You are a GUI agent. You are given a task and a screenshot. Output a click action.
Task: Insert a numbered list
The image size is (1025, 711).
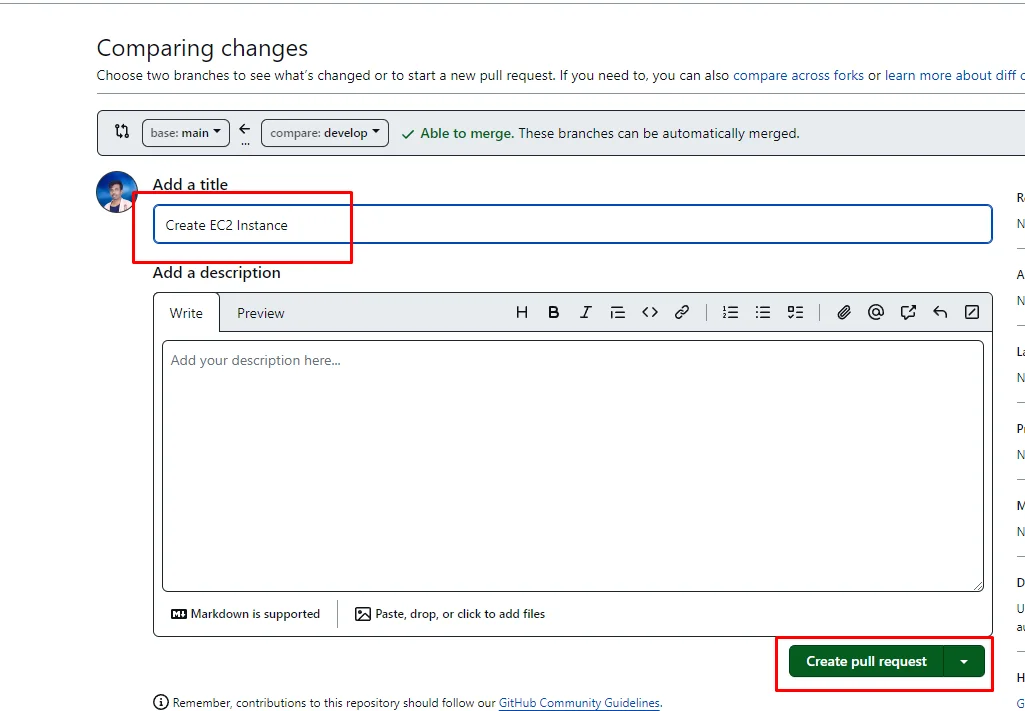point(731,312)
